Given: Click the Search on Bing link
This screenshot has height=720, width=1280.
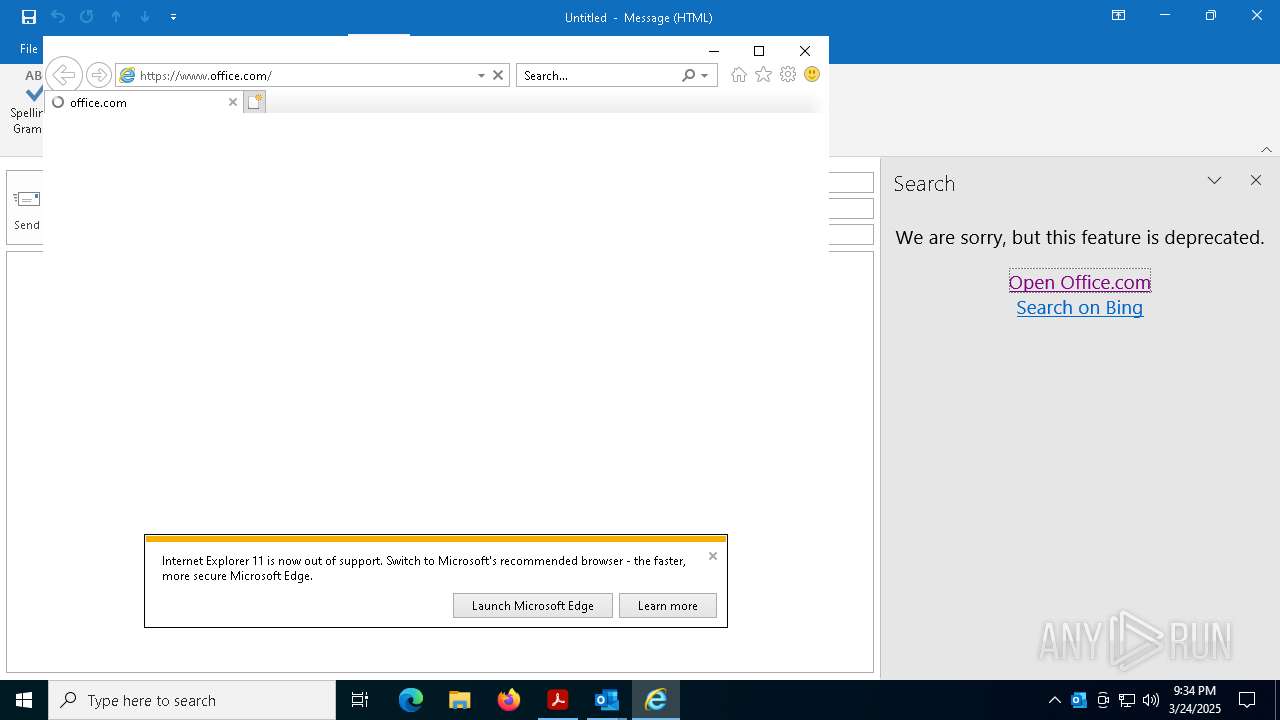Looking at the screenshot, I should point(1080,308).
